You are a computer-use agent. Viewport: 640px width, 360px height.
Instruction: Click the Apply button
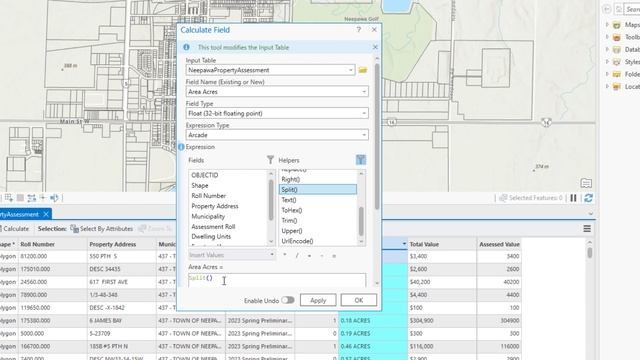click(x=318, y=300)
